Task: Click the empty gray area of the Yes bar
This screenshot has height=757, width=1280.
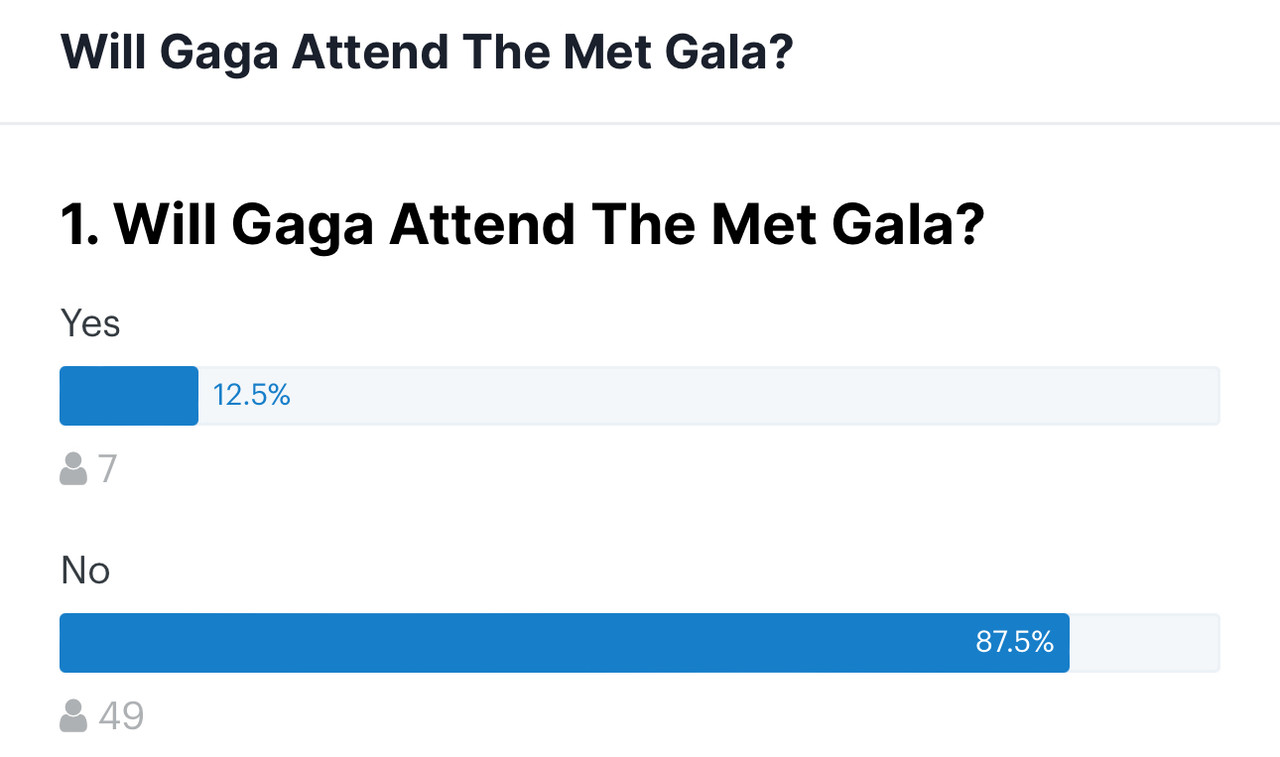Action: [709, 396]
